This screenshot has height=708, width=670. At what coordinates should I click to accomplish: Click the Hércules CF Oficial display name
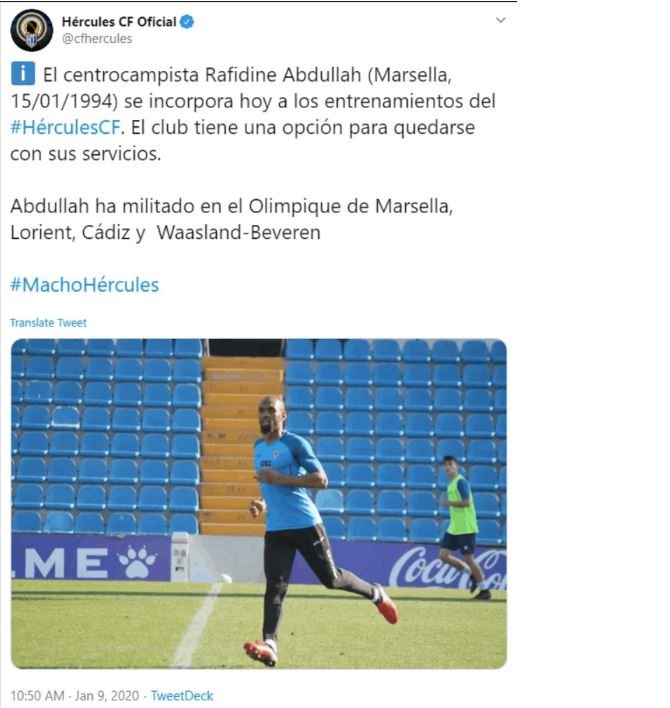119,22
